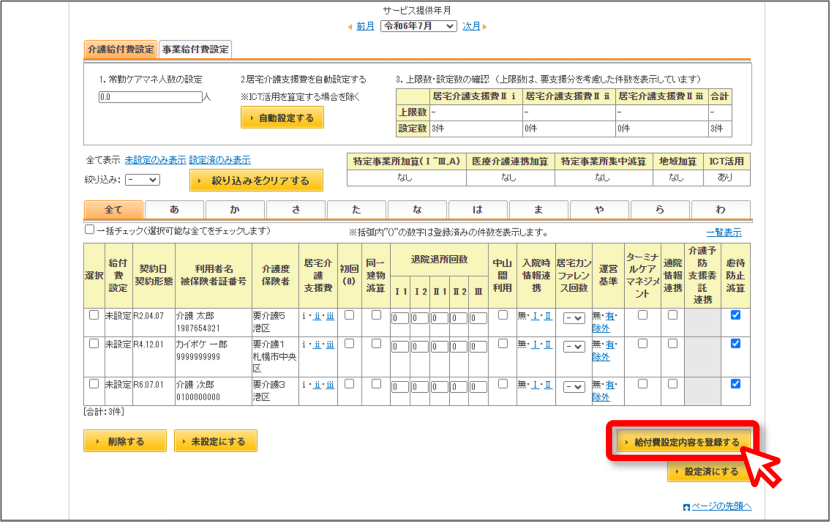The width and height of the screenshot is (830, 522).
Task: Switch to the 事業給付費設定 tab
Action: 195,49
